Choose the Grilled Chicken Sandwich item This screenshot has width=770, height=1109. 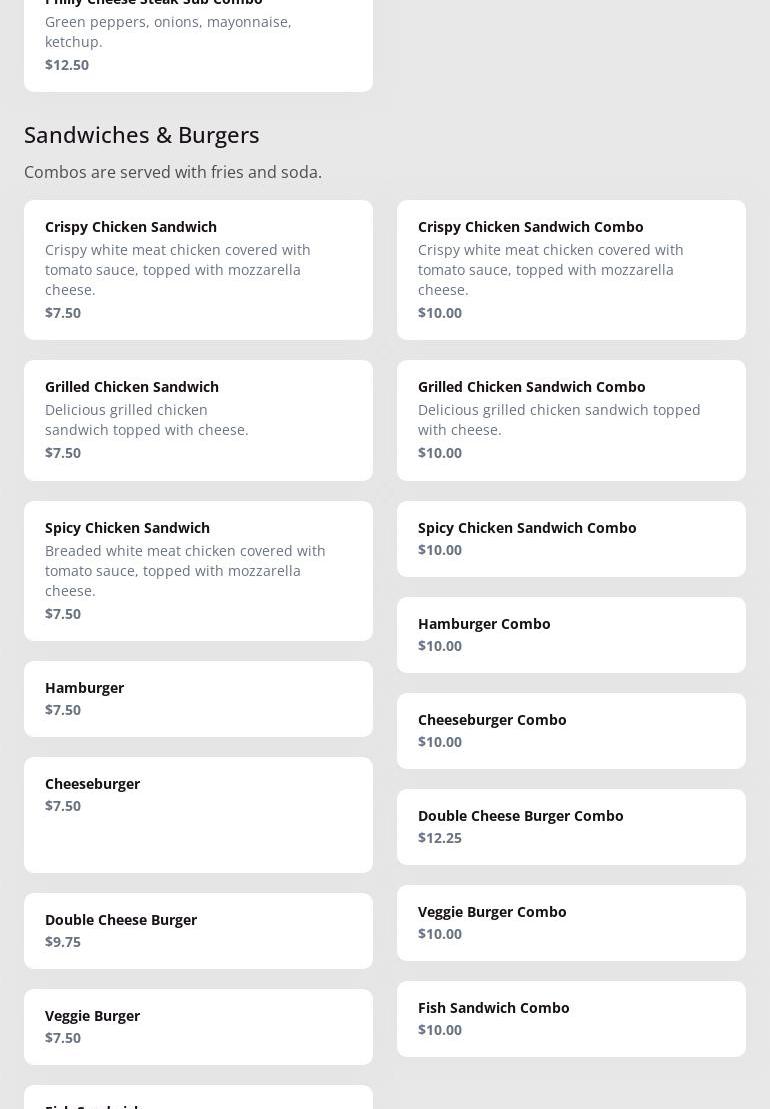click(198, 420)
